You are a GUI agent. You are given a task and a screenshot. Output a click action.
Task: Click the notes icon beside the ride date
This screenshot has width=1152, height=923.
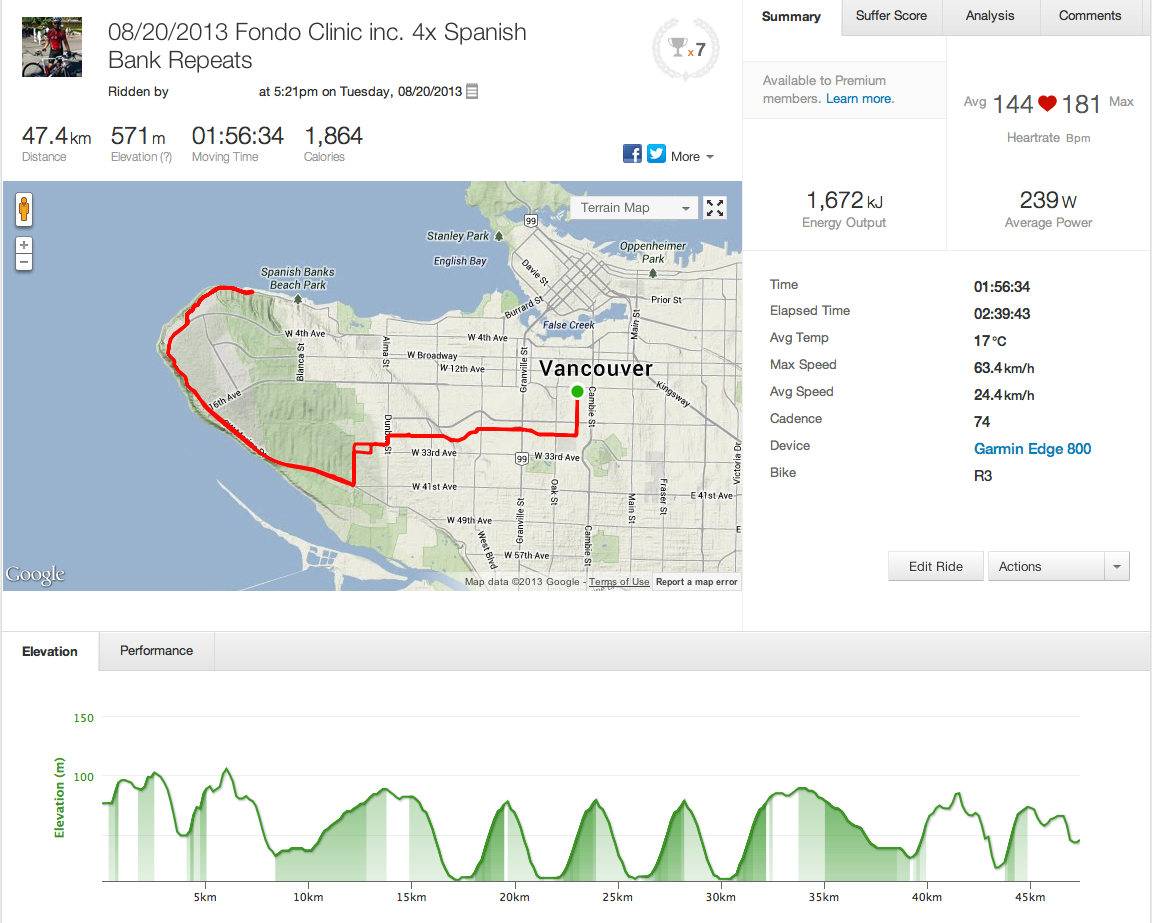472,91
